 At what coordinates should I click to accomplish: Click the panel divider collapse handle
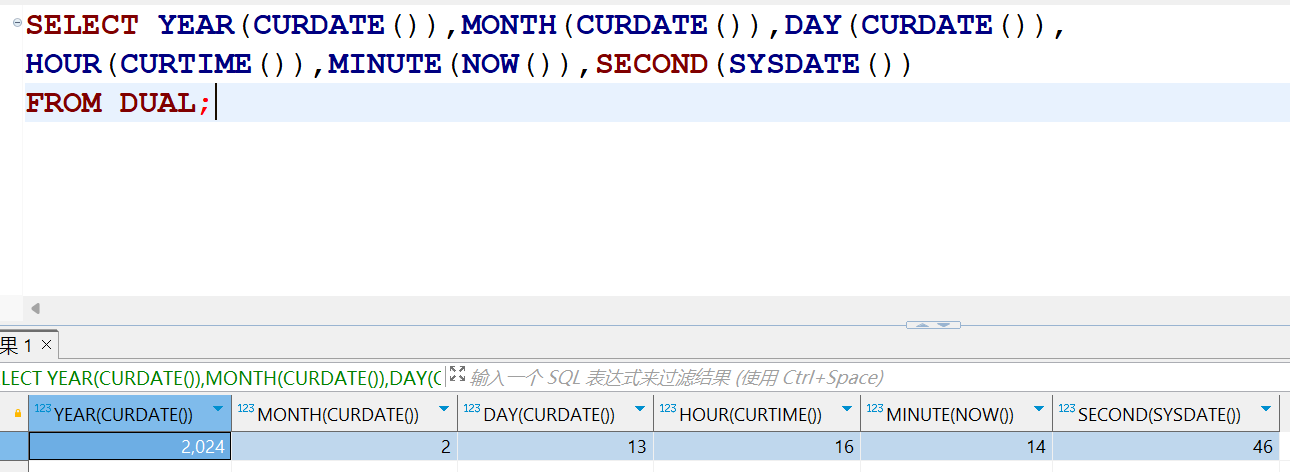[933, 325]
